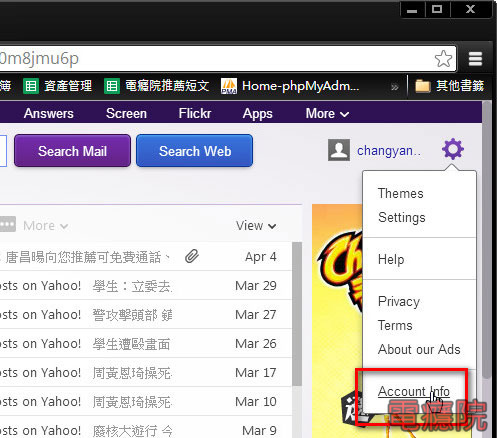
Task: Click the user profile avatar icon
Action: click(339, 150)
